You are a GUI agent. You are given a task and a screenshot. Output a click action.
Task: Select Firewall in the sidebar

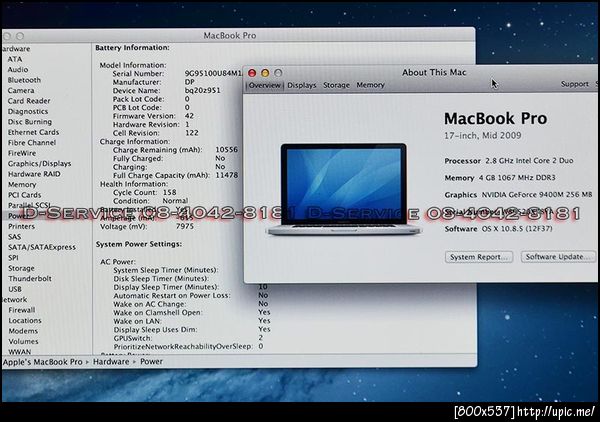pos(22,310)
